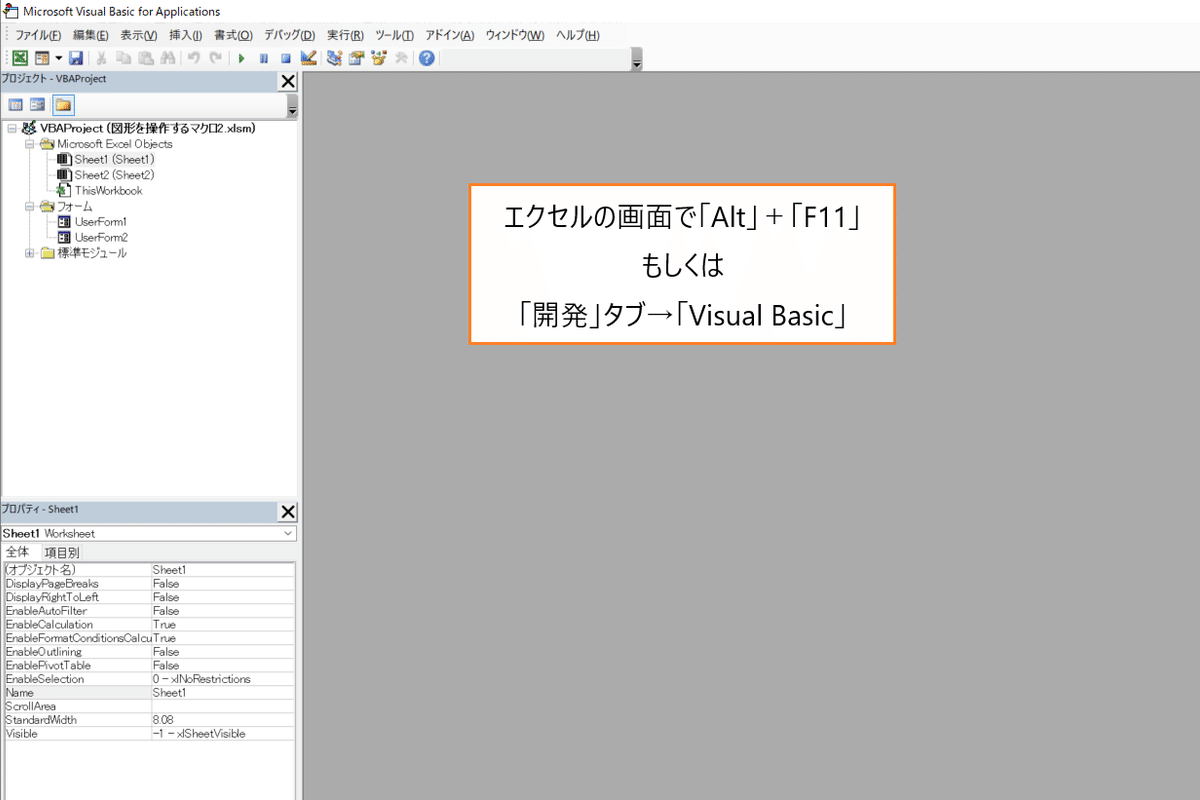This screenshot has height=800, width=1200.
Task: Select the DisplayRightToLeft property row
Action: pyautogui.click(x=149, y=597)
